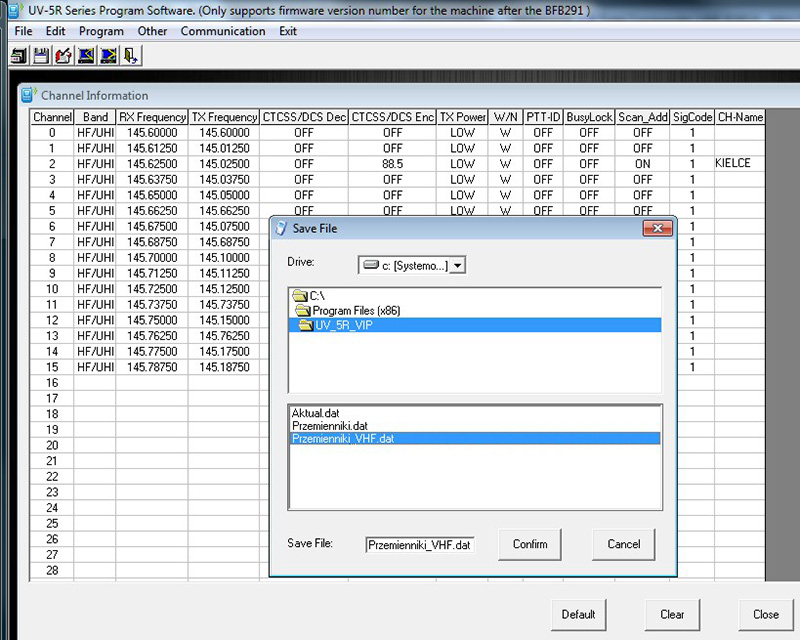
Task: Click the Close button in Channel Information
Action: [766, 614]
